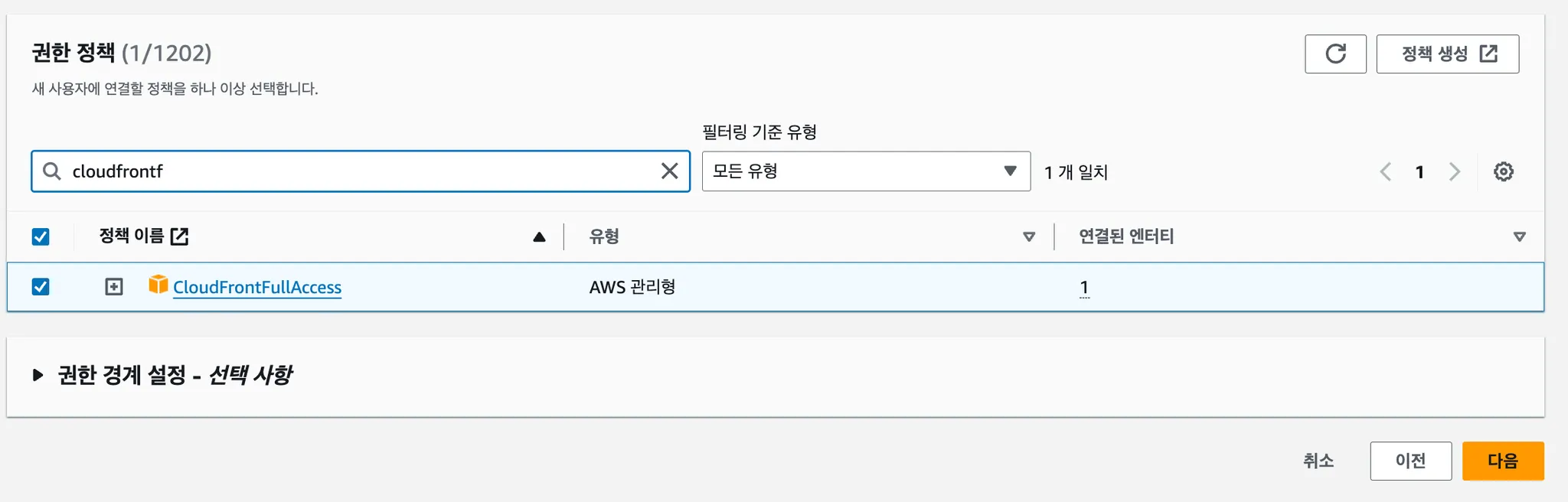Image resolution: width=1568 pixels, height=502 pixels.
Task: Select page number 1 in pagination
Action: [1419, 172]
